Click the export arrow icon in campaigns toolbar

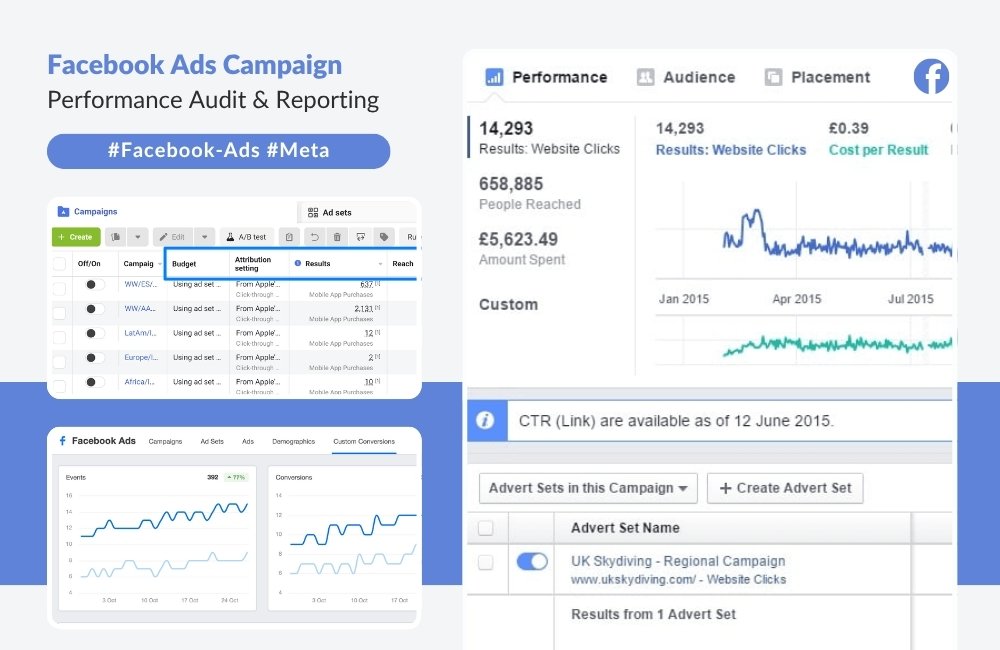coord(360,237)
